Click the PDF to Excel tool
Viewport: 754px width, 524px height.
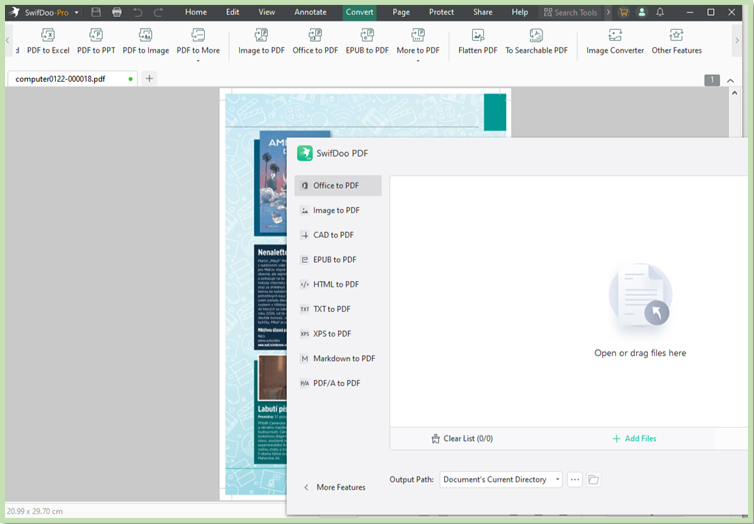(x=48, y=41)
